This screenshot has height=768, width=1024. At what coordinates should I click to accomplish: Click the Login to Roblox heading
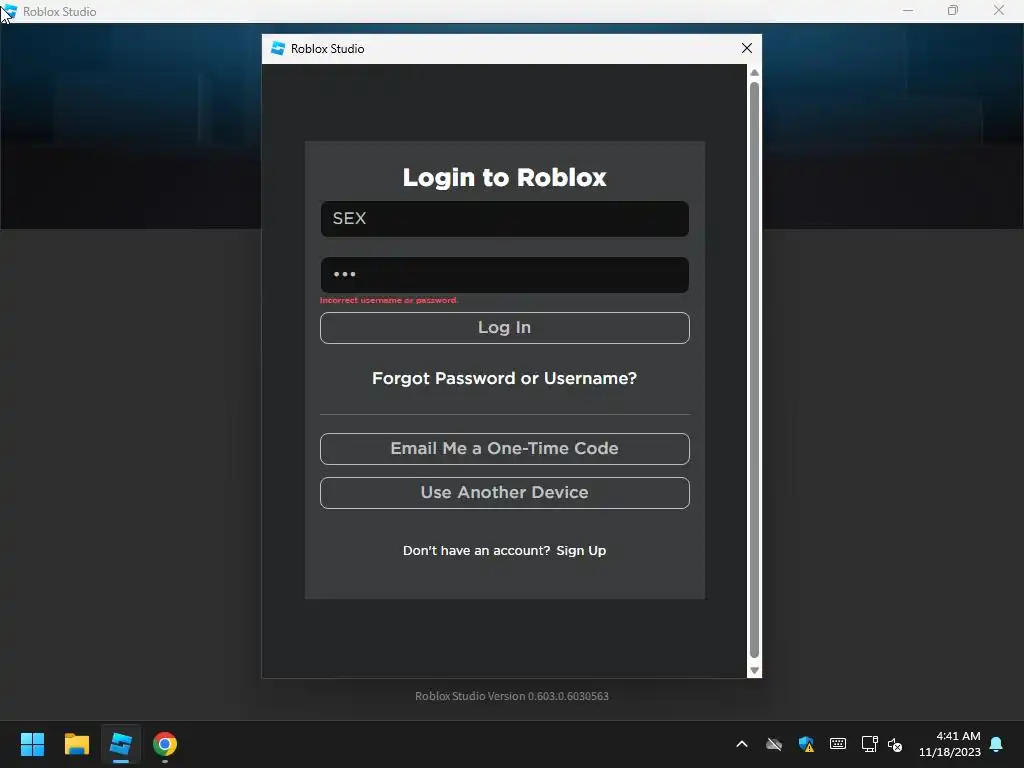[504, 178]
